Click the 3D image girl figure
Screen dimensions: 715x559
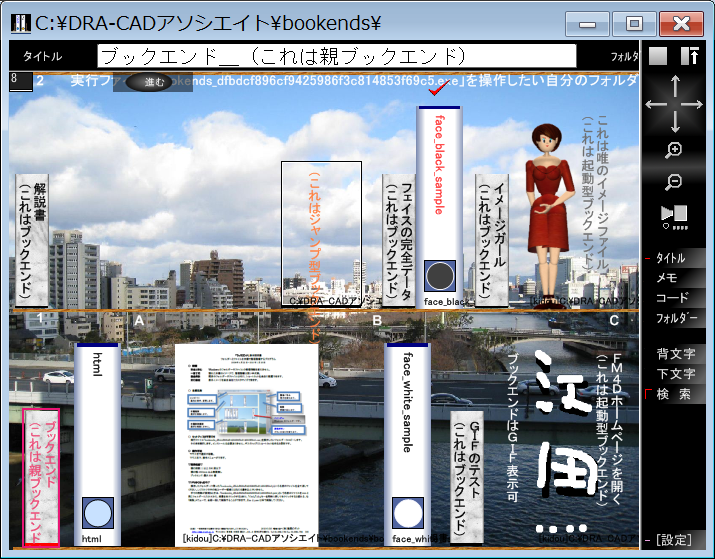point(549,216)
